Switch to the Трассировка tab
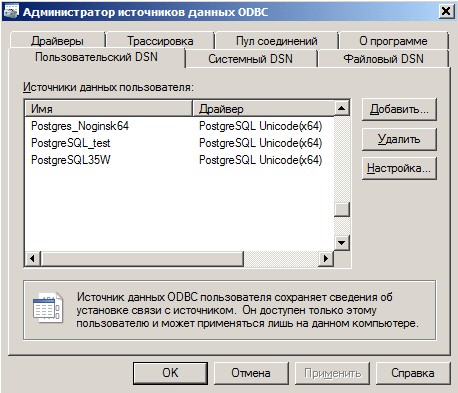 (x=160, y=41)
